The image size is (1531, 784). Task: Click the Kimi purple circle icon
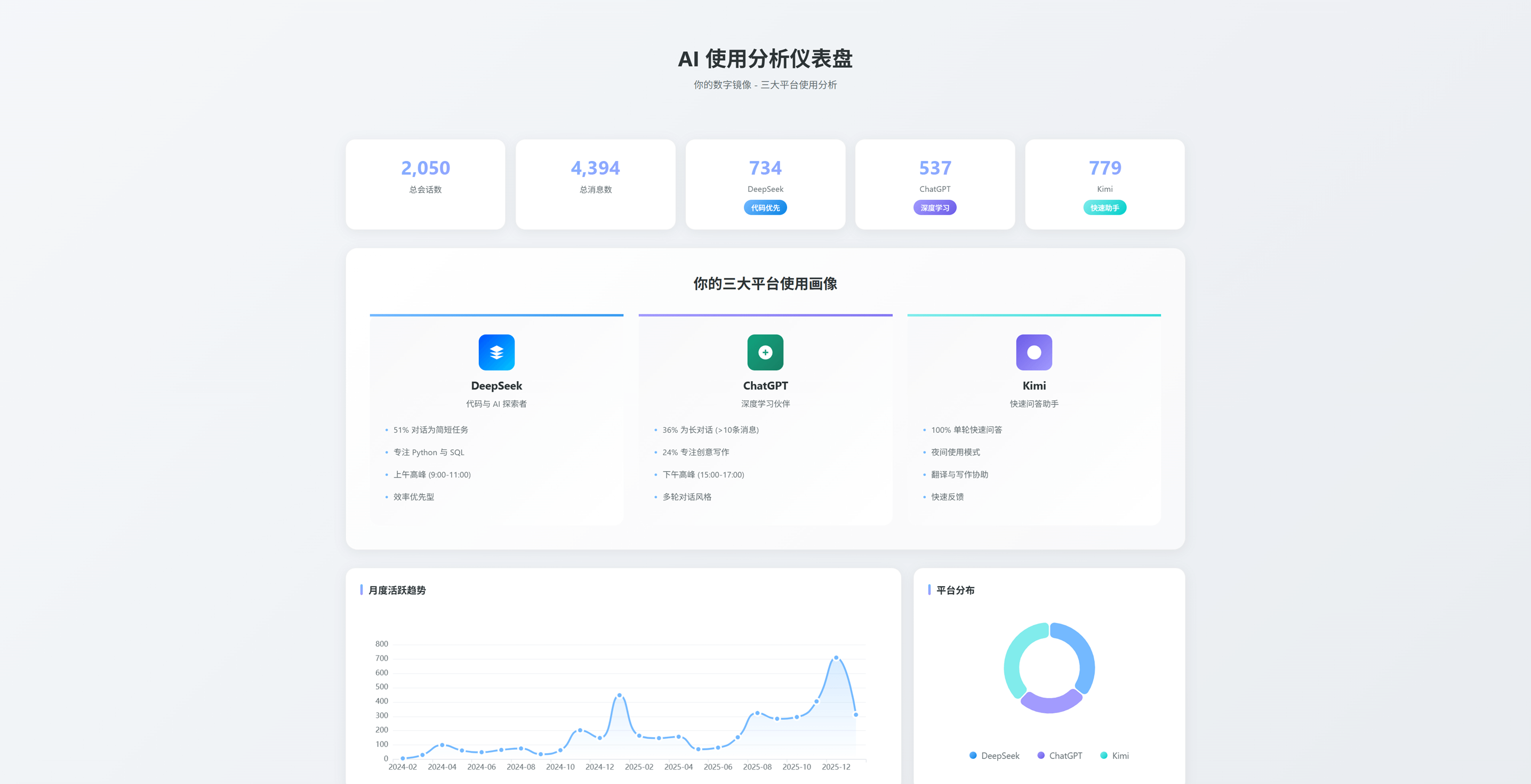1033,352
